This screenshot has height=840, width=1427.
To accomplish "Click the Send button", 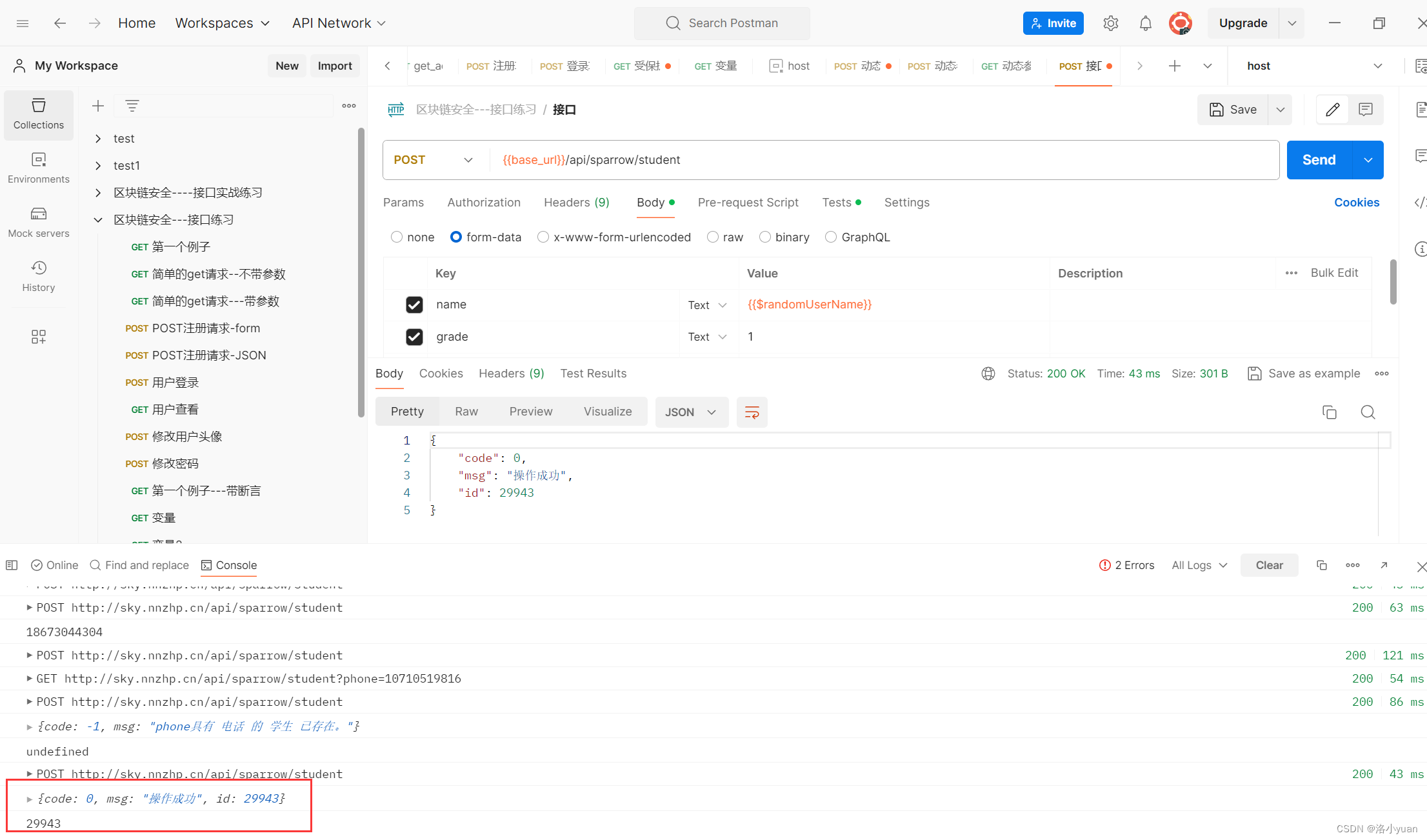I will [x=1319, y=160].
